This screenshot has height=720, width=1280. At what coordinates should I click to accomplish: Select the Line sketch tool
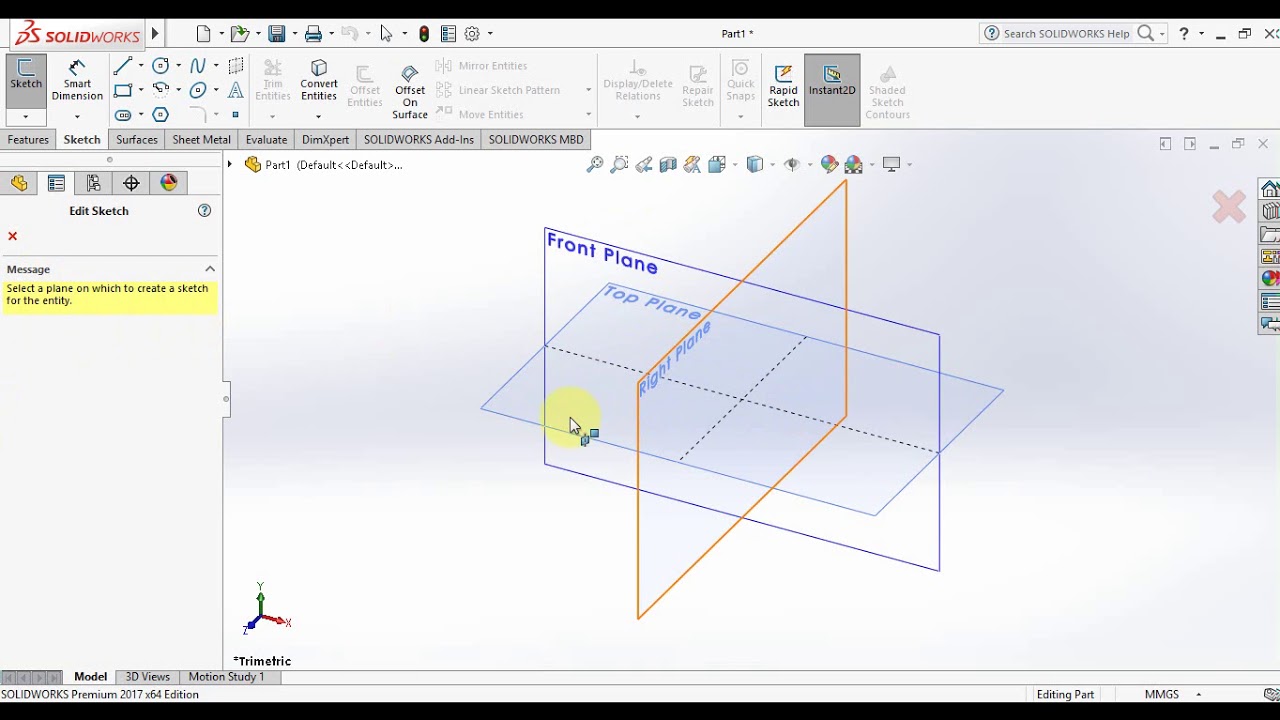pyautogui.click(x=123, y=66)
